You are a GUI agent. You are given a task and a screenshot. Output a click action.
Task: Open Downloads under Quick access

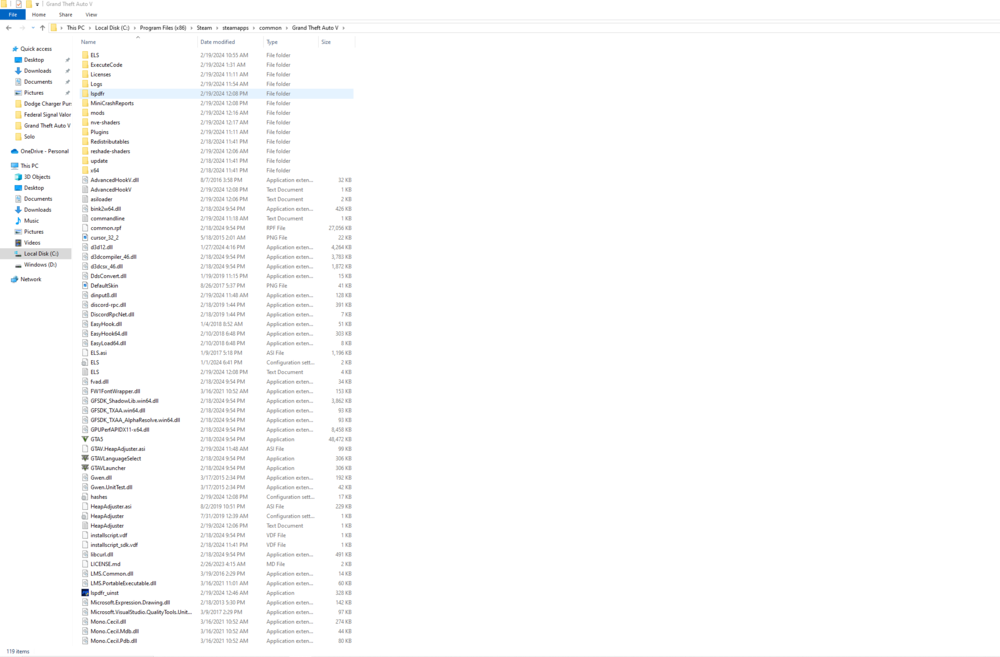pos(38,71)
